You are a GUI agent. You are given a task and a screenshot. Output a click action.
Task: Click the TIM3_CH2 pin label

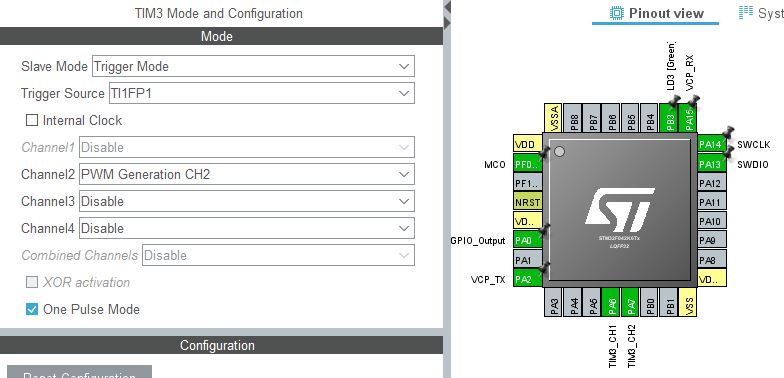(632, 346)
